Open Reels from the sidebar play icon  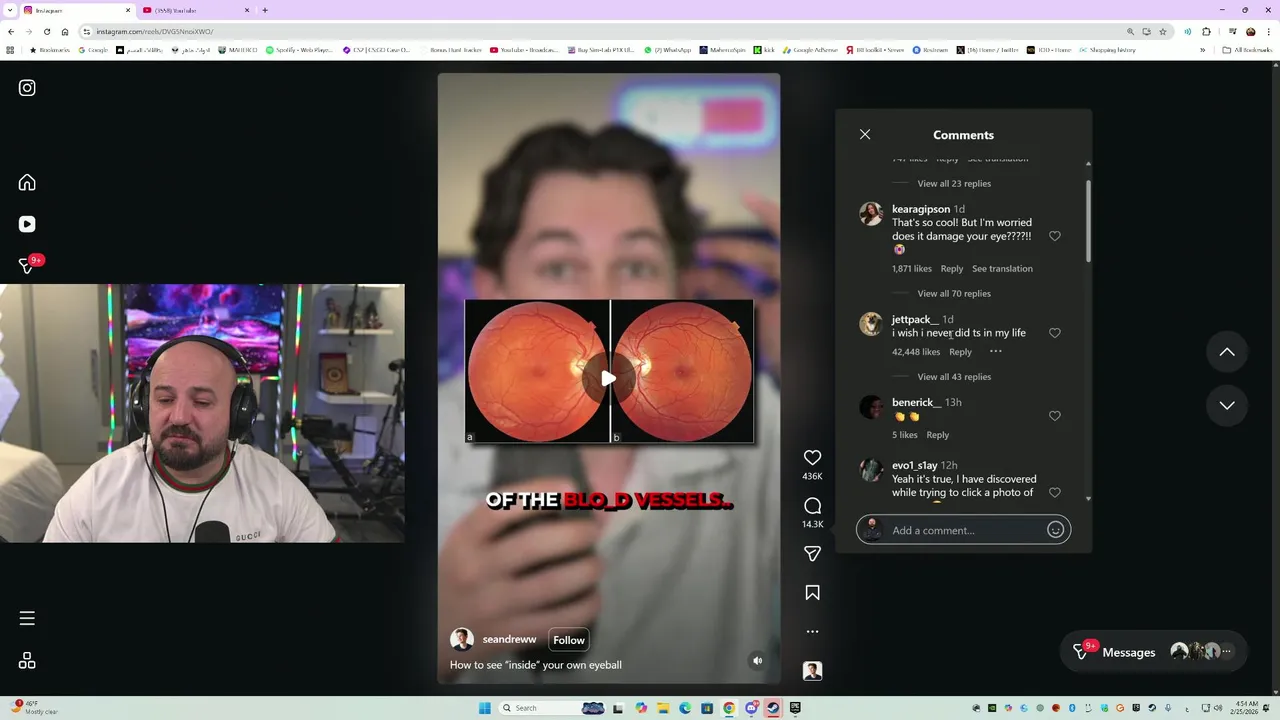tap(27, 224)
